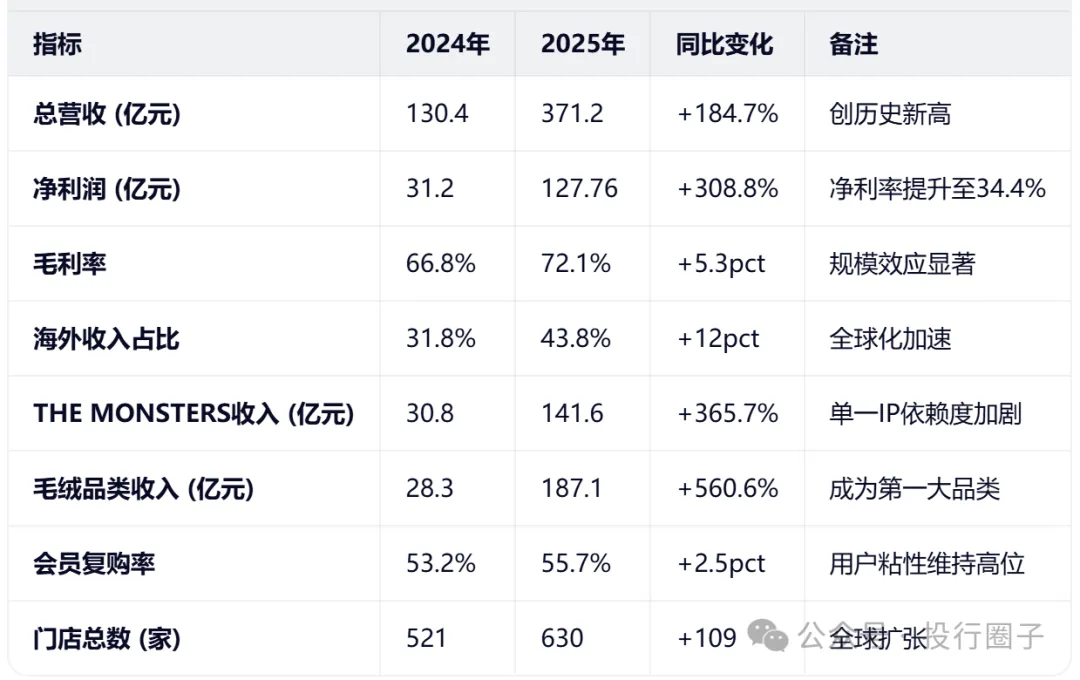The width and height of the screenshot is (1080, 680).
Task: Select the 会员复购率 row label
Action: (x=94, y=564)
